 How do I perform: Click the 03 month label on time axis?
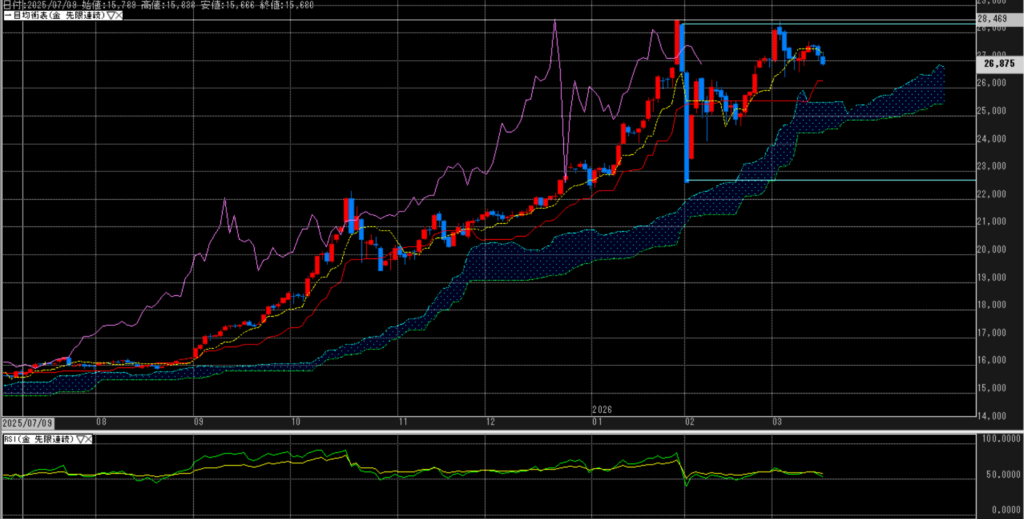click(x=776, y=422)
